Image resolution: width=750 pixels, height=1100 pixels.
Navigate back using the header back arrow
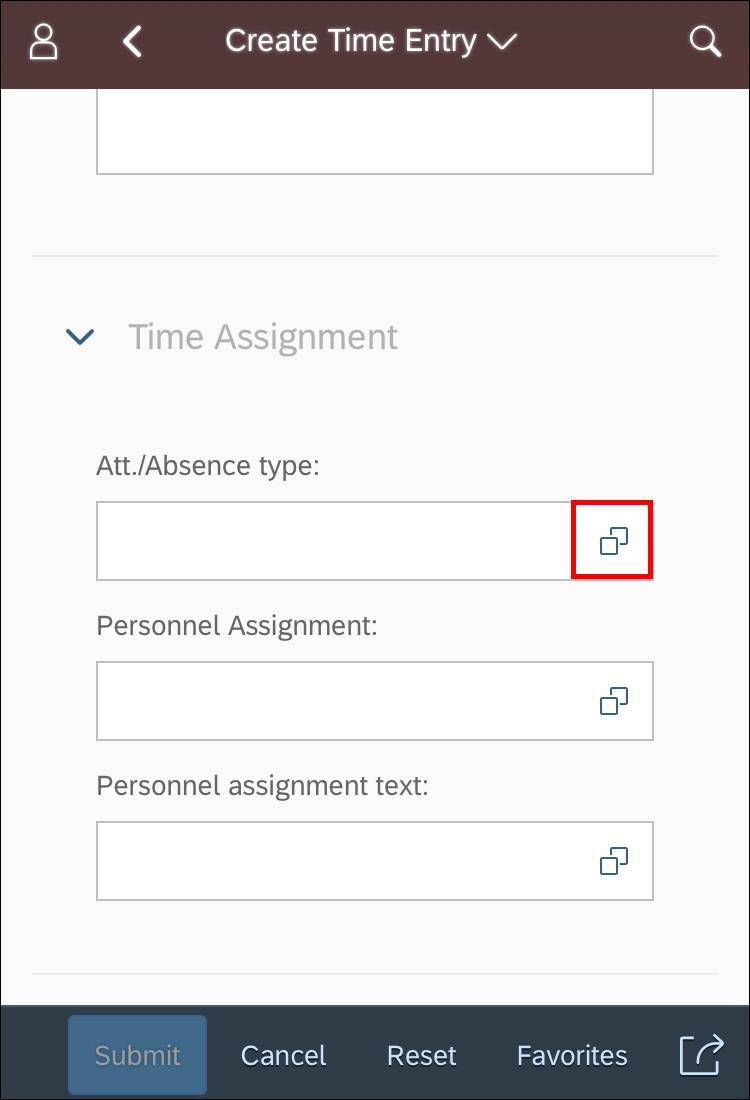coord(133,42)
